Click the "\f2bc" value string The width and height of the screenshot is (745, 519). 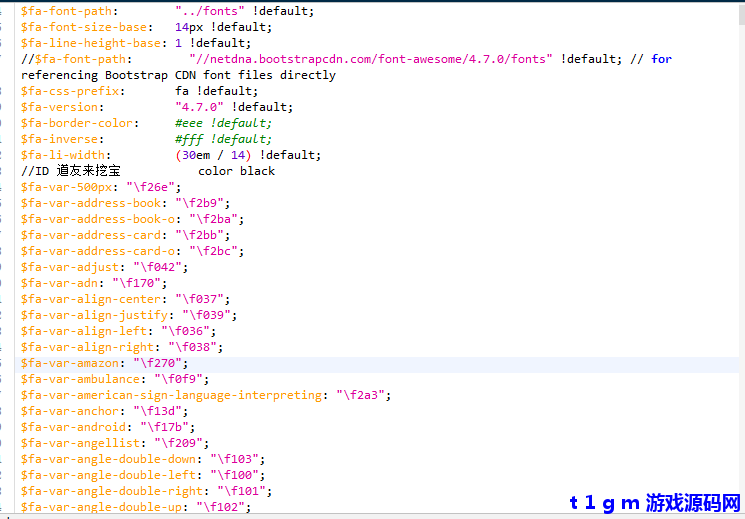click(212, 251)
